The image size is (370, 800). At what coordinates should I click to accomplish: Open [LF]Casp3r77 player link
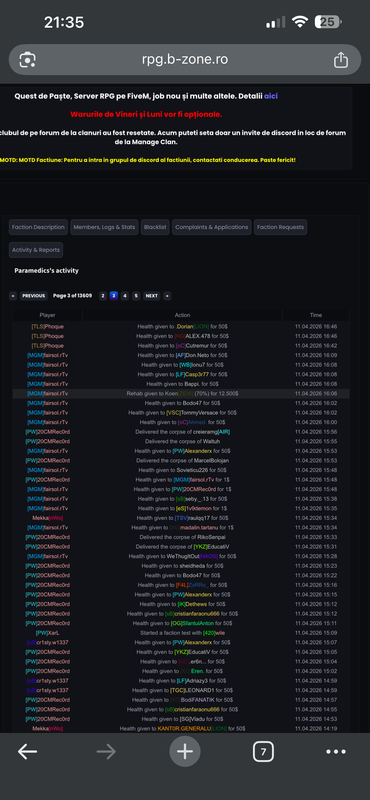pyautogui.click(x=192, y=374)
